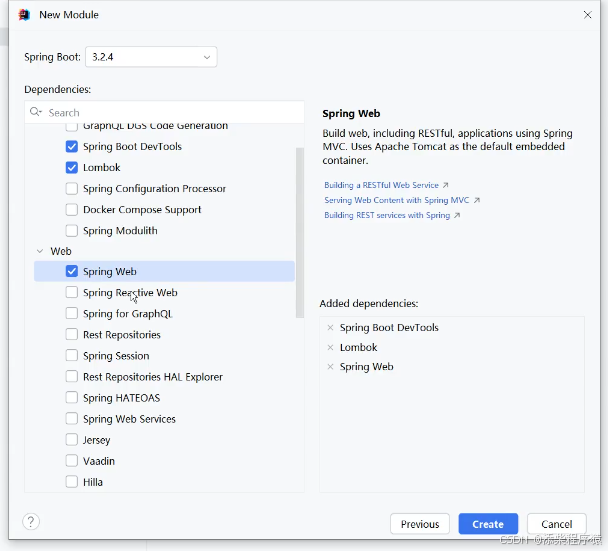Select the Vaadin label in dependency list
Screen dimensions: 608x551
click(99, 461)
